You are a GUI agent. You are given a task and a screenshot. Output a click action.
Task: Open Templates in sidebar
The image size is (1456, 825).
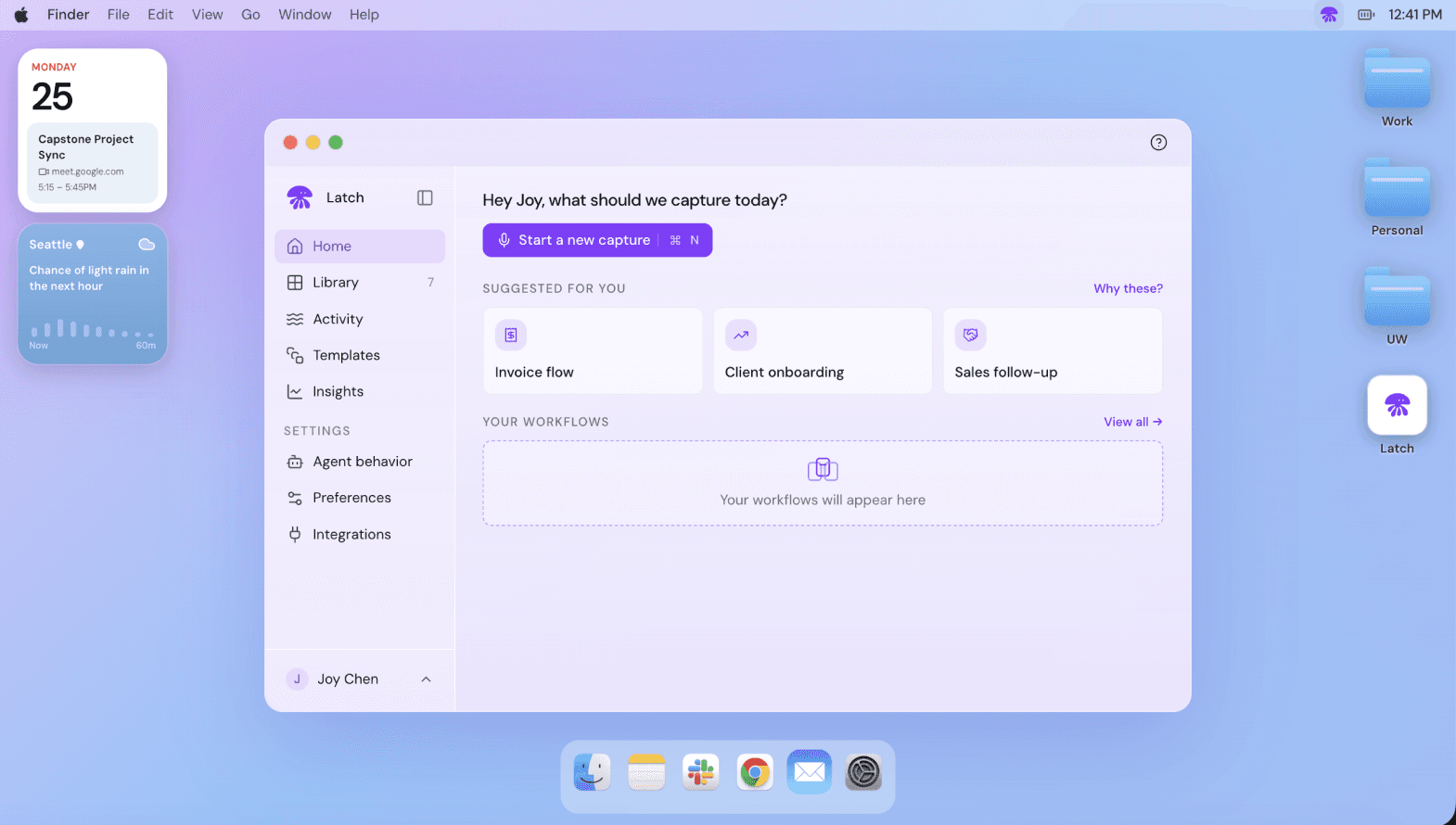360,355
